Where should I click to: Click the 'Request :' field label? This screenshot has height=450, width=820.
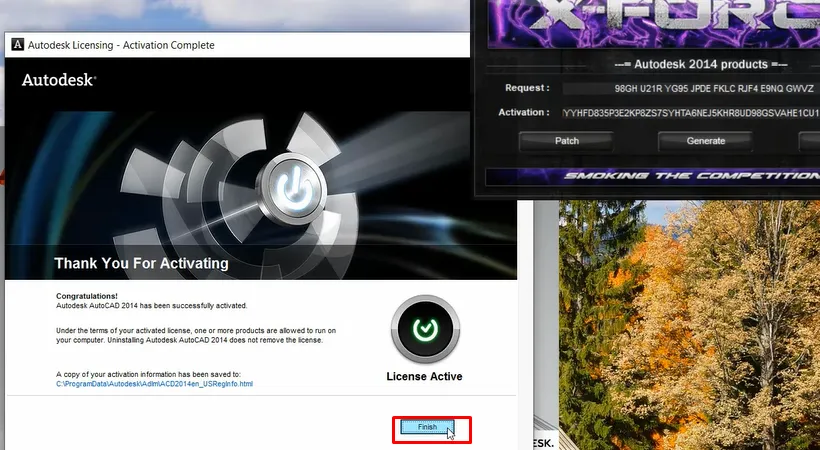527,88
